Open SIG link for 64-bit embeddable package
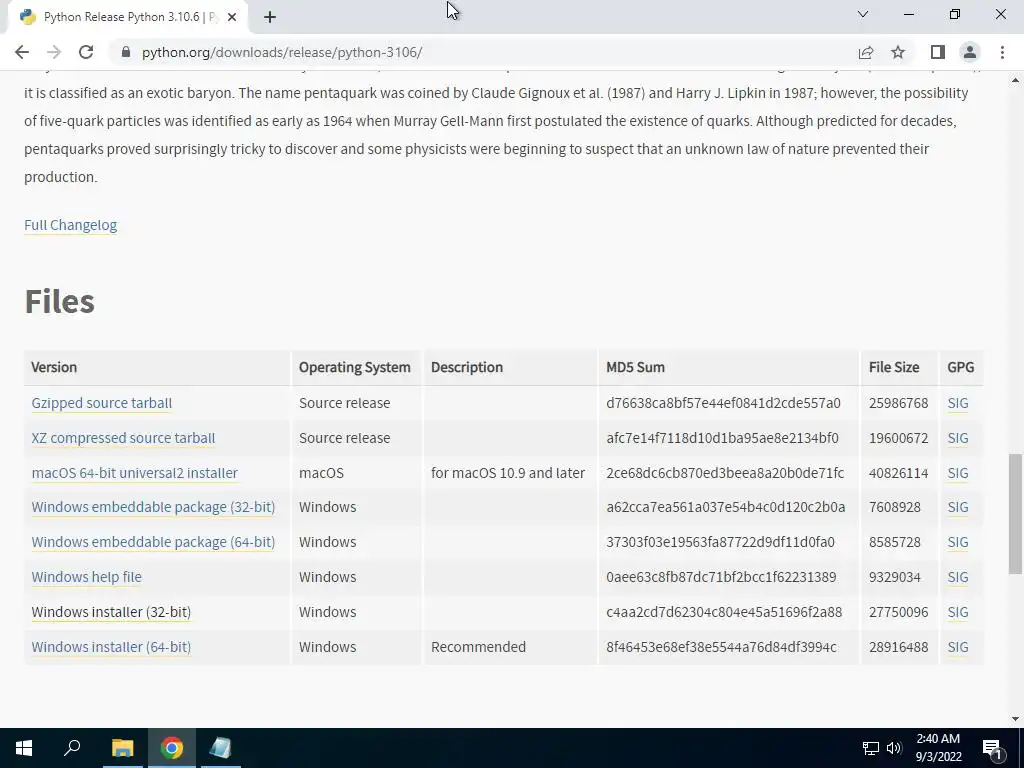1024x768 pixels. pos(957,542)
